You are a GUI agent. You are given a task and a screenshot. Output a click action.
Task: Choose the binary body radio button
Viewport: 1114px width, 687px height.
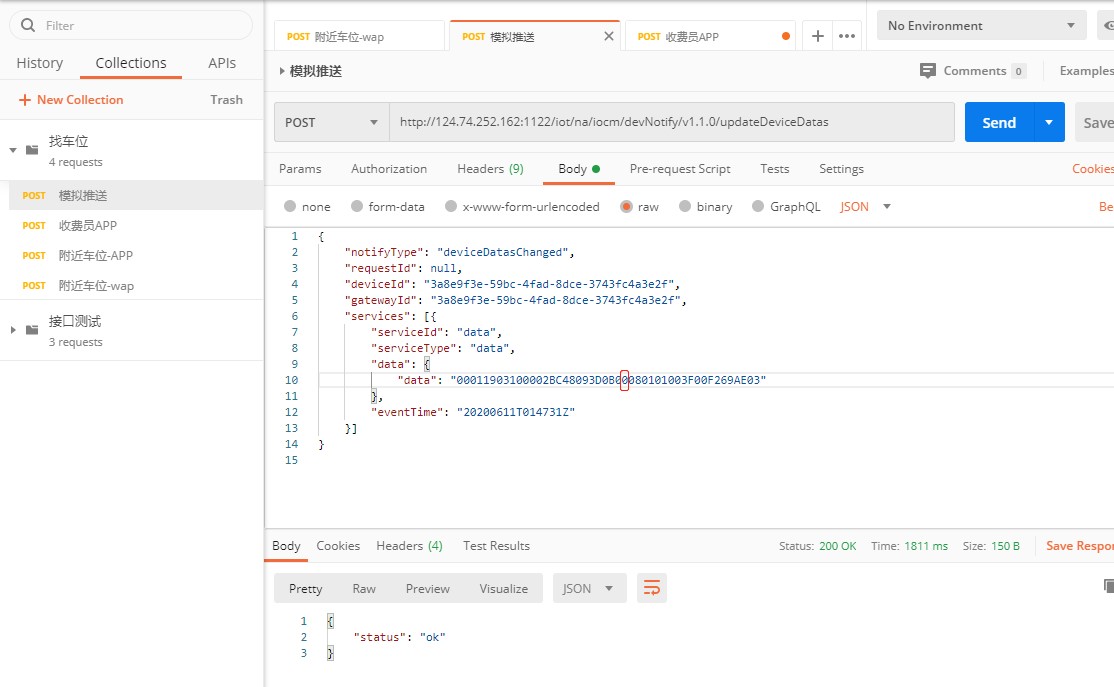coord(685,207)
